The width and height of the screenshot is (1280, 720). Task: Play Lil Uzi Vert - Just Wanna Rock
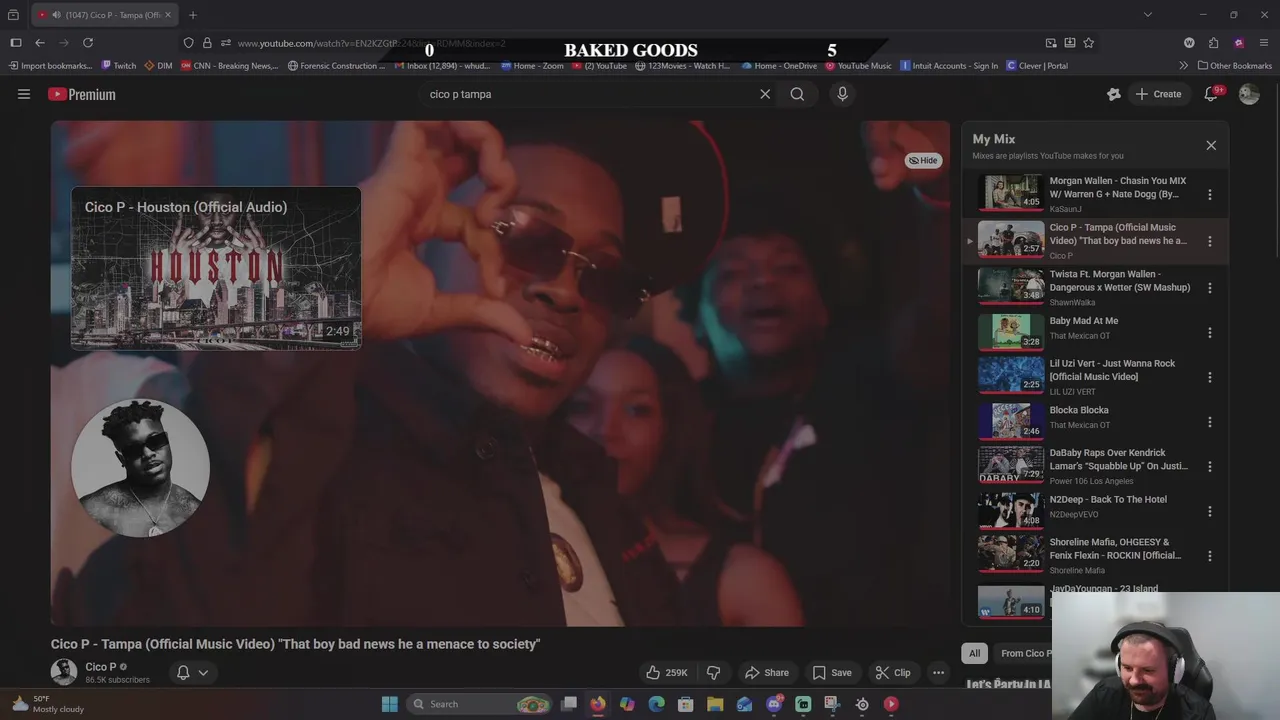[1085, 377]
